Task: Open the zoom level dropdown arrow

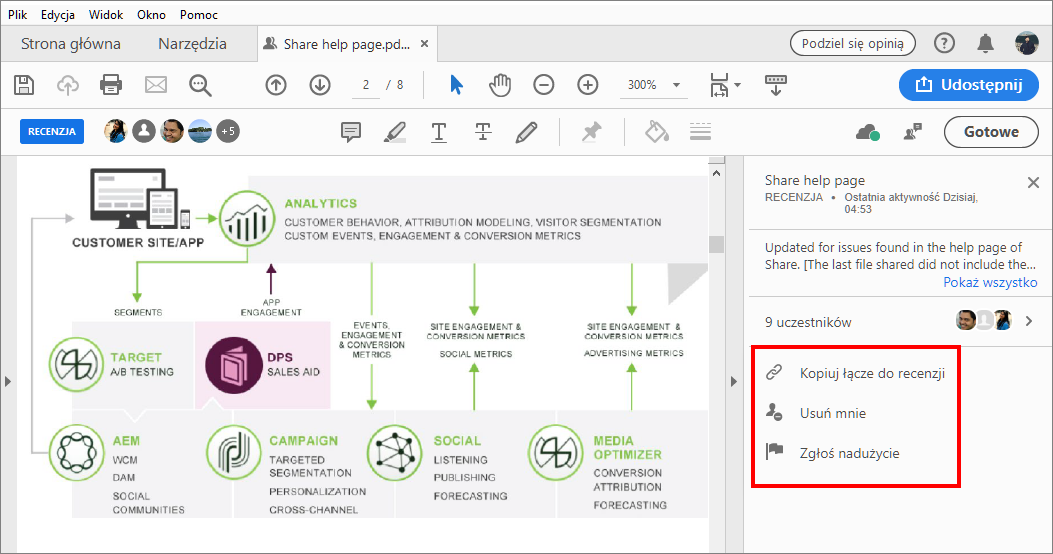Action: point(676,85)
